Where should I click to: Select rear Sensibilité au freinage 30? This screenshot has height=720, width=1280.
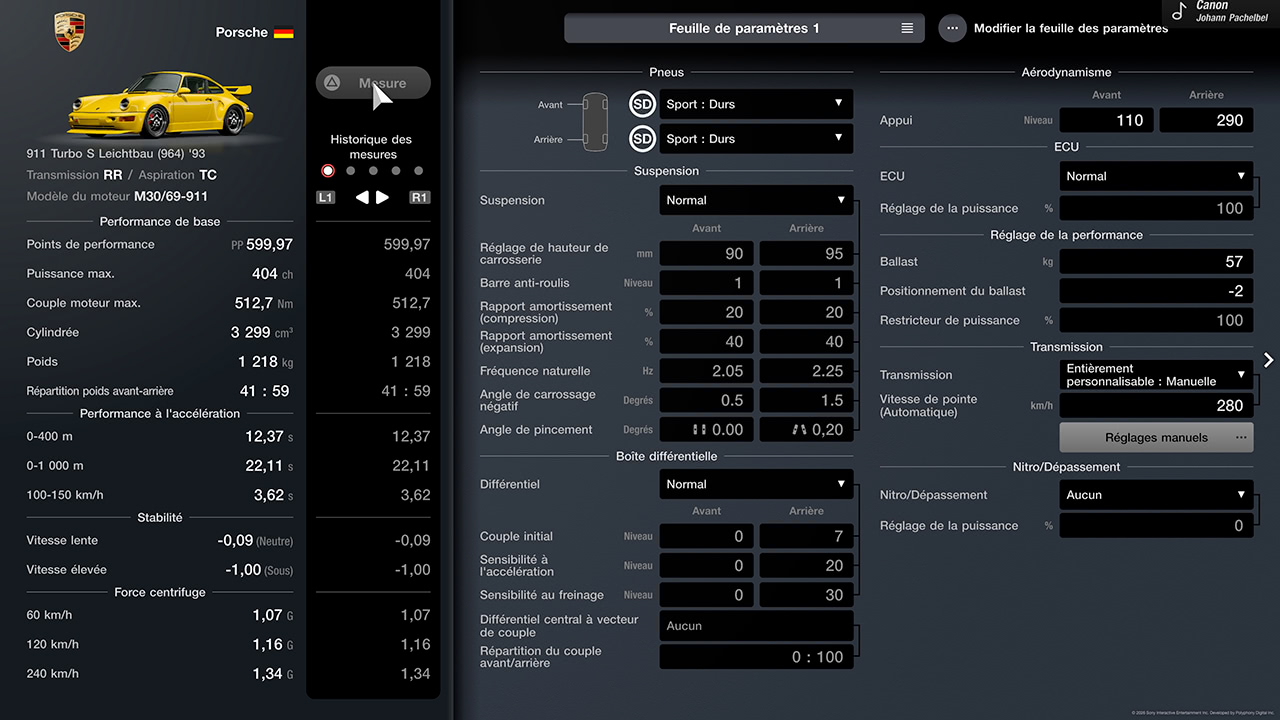[807, 595]
